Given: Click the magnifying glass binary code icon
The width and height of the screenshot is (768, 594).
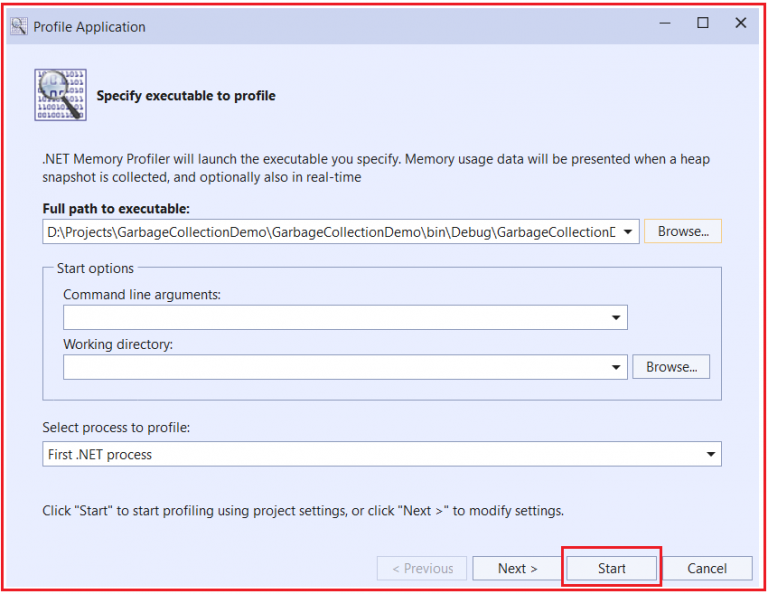Looking at the screenshot, I should (60, 95).
